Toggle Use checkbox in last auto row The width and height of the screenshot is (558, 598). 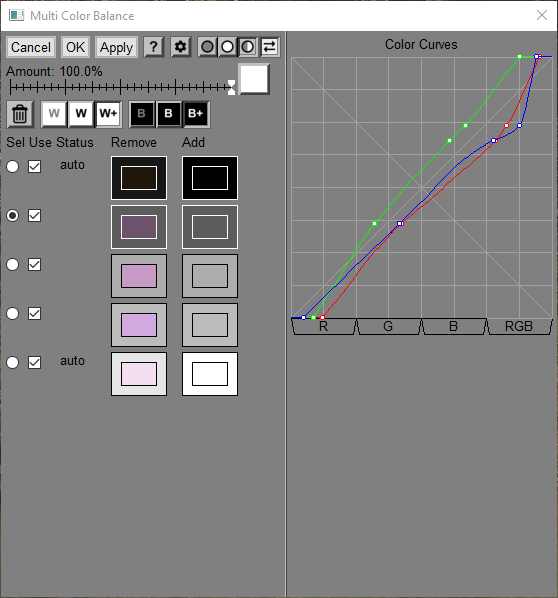[34, 363]
